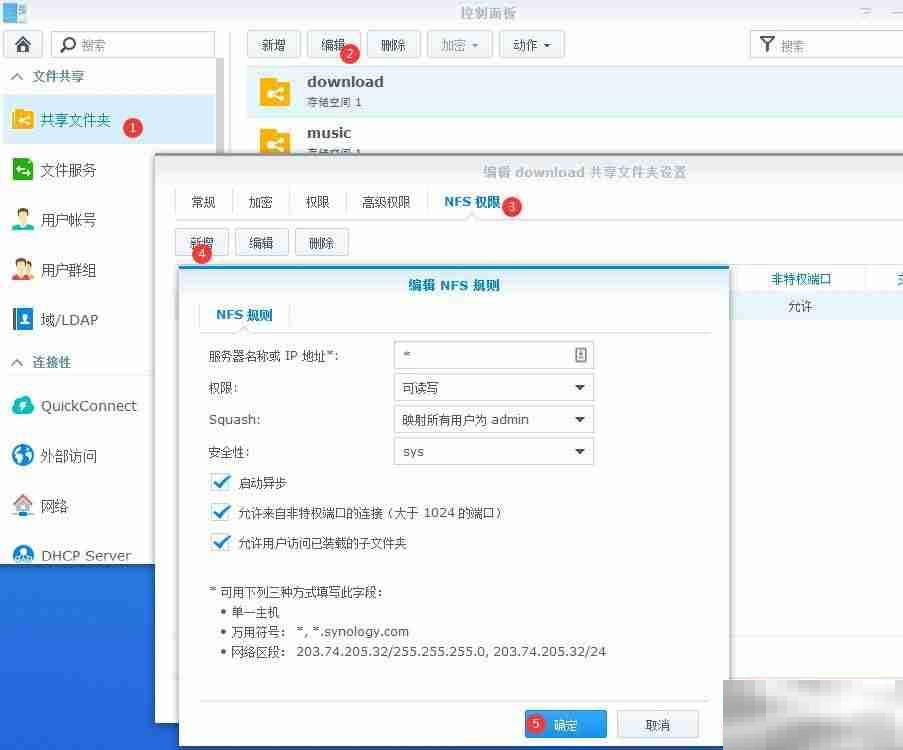Viewport: 903px width, 750px height.
Task: Select the music shared folder icon
Action: coord(275,141)
